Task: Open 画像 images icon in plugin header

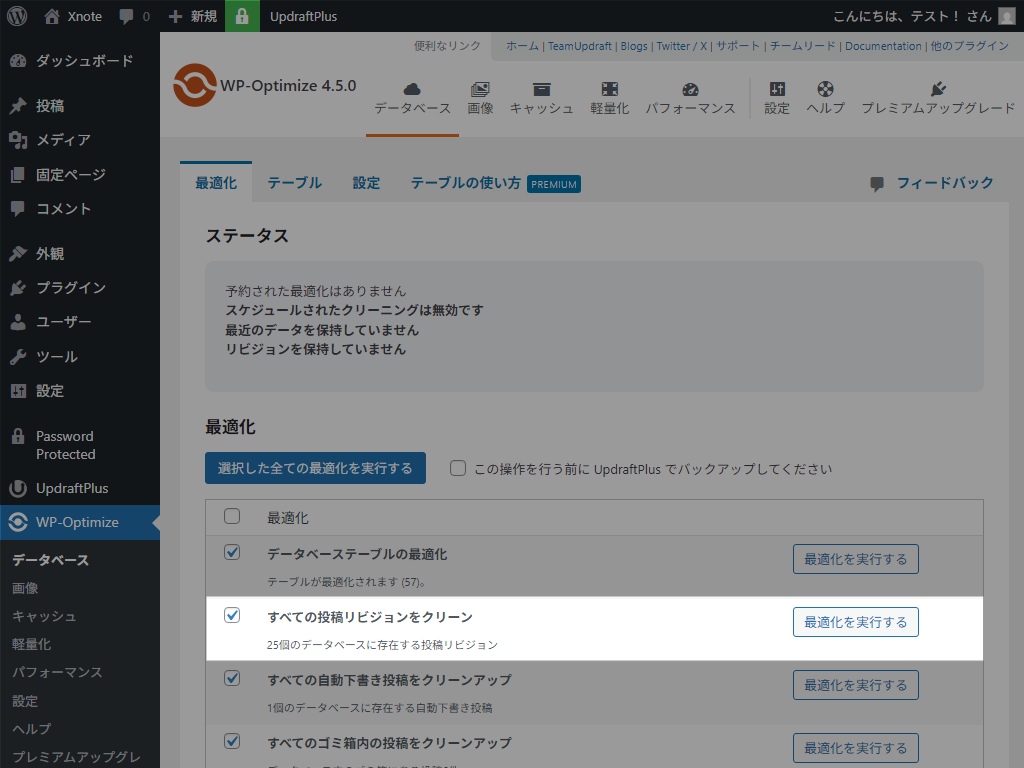Action: [x=480, y=89]
